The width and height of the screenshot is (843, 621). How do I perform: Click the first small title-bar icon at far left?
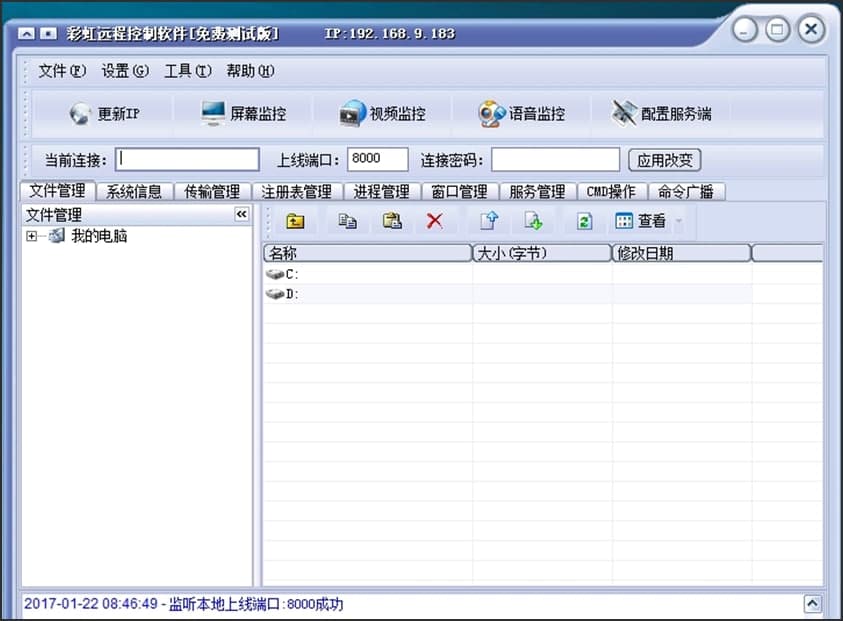coord(26,34)
